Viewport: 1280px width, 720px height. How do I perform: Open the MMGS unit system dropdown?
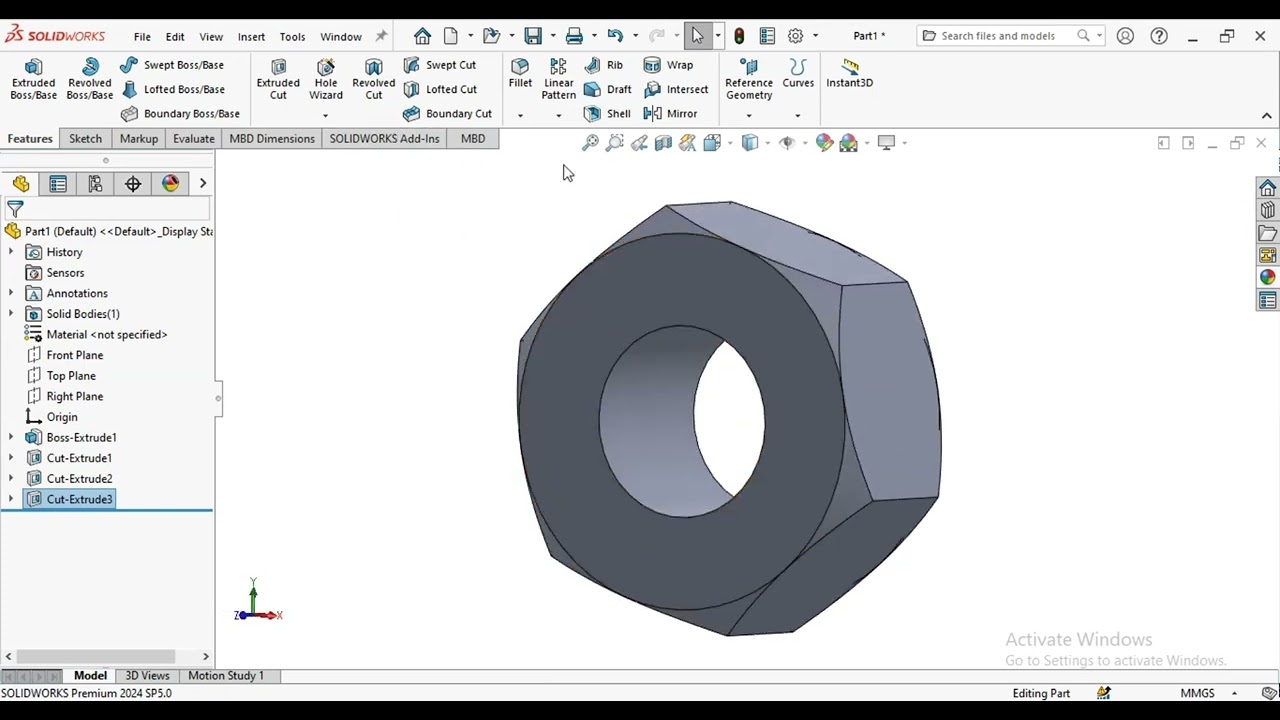1234,693
